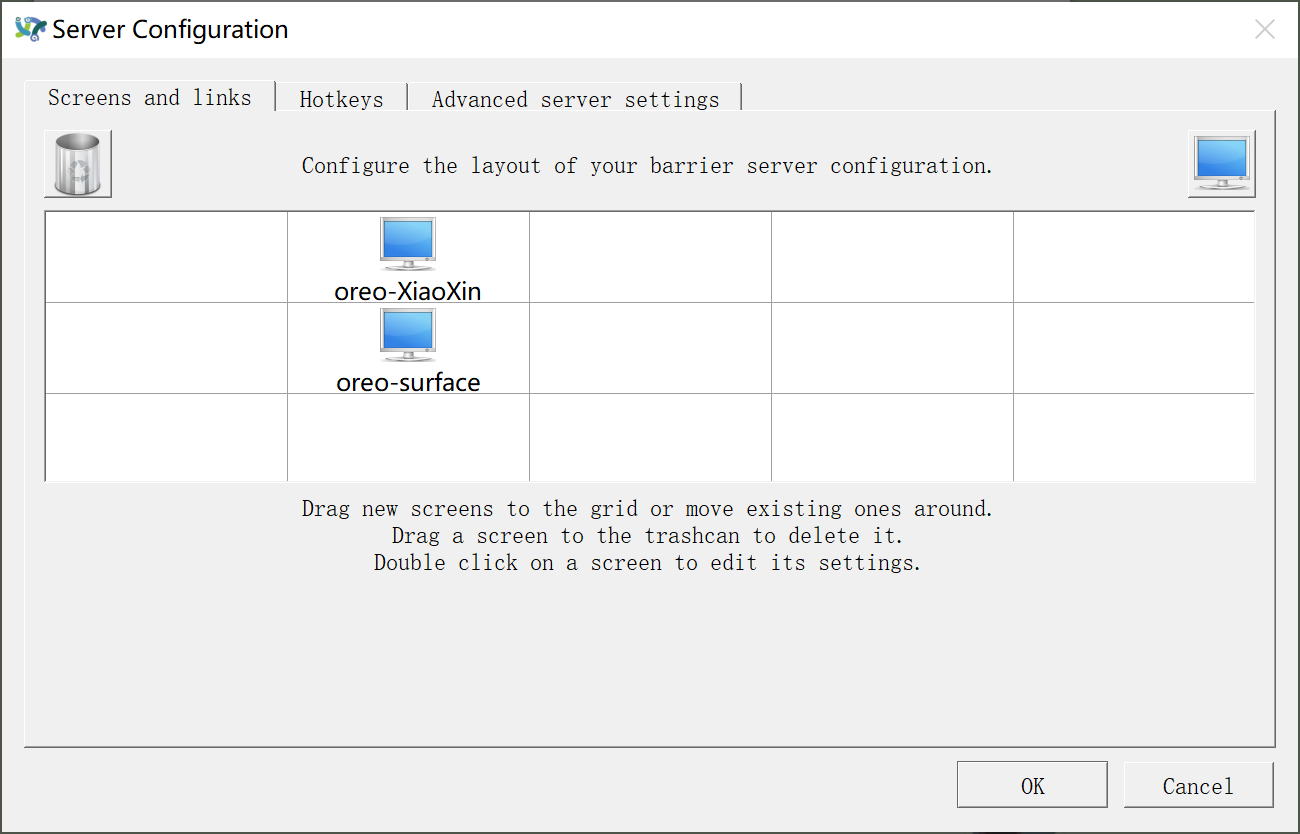Image resolution: width=1300 pixels, height=834 pixels.
Task: Click the trashcan icon for deleting screens
Action: pyautogui.click(x=77, y=162)
